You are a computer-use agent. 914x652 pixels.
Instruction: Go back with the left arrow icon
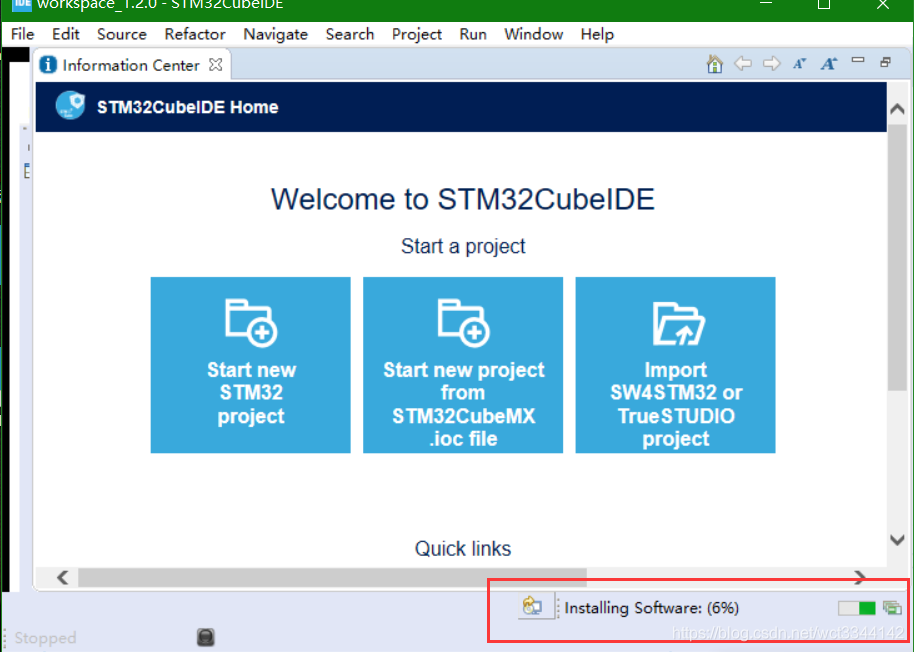tap(743, 63)
